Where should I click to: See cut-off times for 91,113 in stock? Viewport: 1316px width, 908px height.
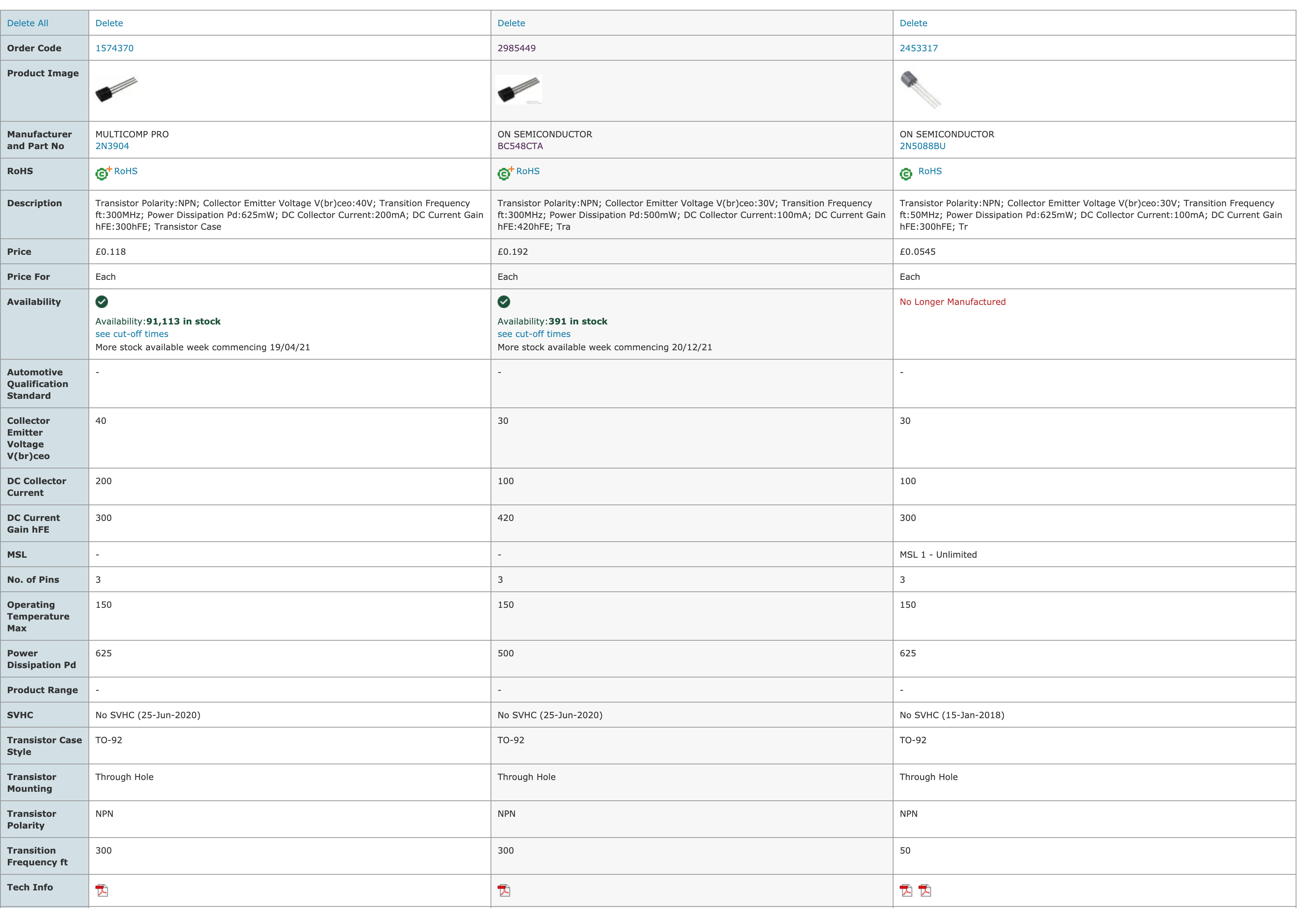tap(132, 334)
